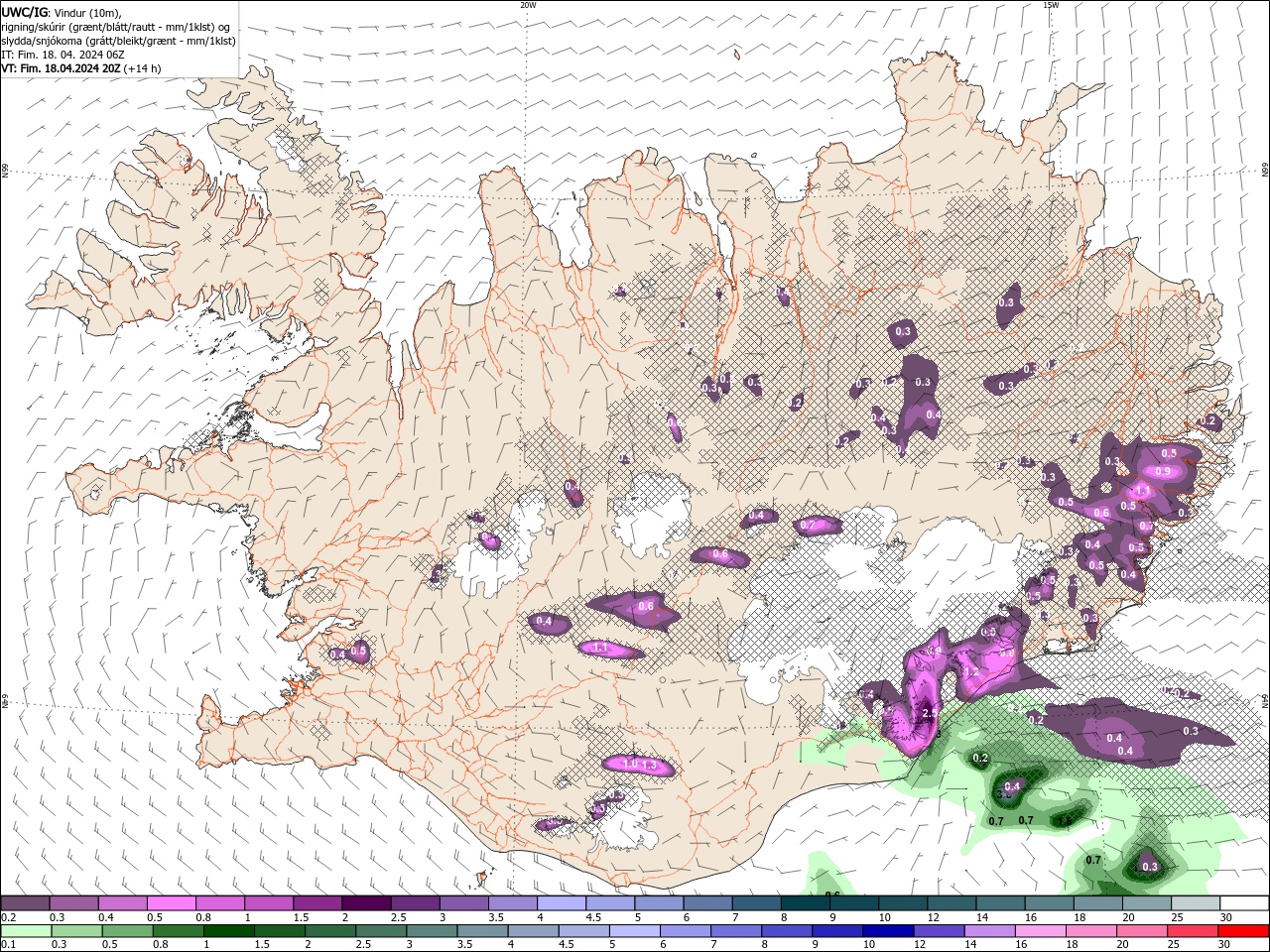1270x952 pixels.
Task: Select the 'IT: Fim. 18. 04. 2024 06Z' line
Action: coord(63,55)
